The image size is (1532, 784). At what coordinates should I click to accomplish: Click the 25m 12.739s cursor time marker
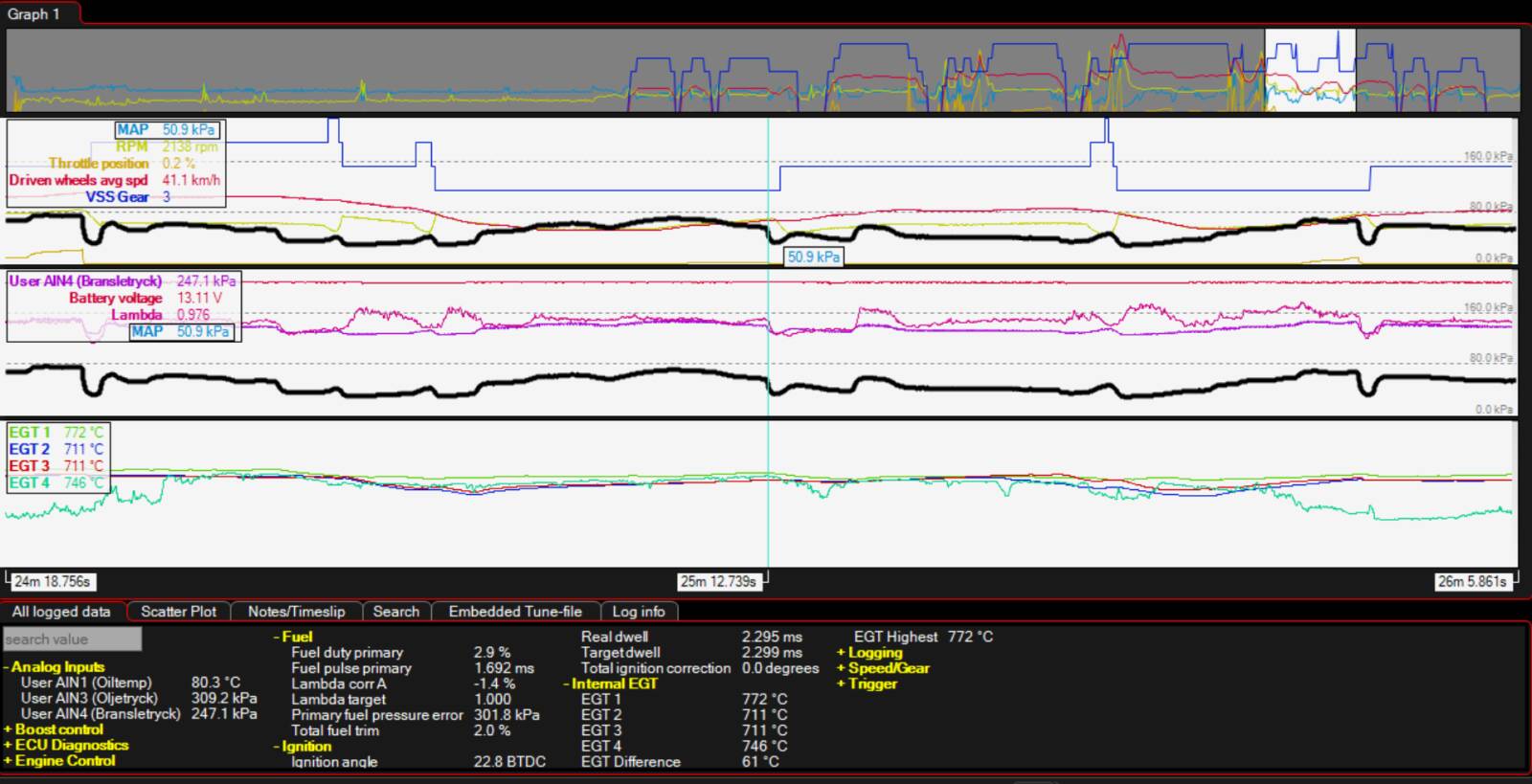pos(718,582)
